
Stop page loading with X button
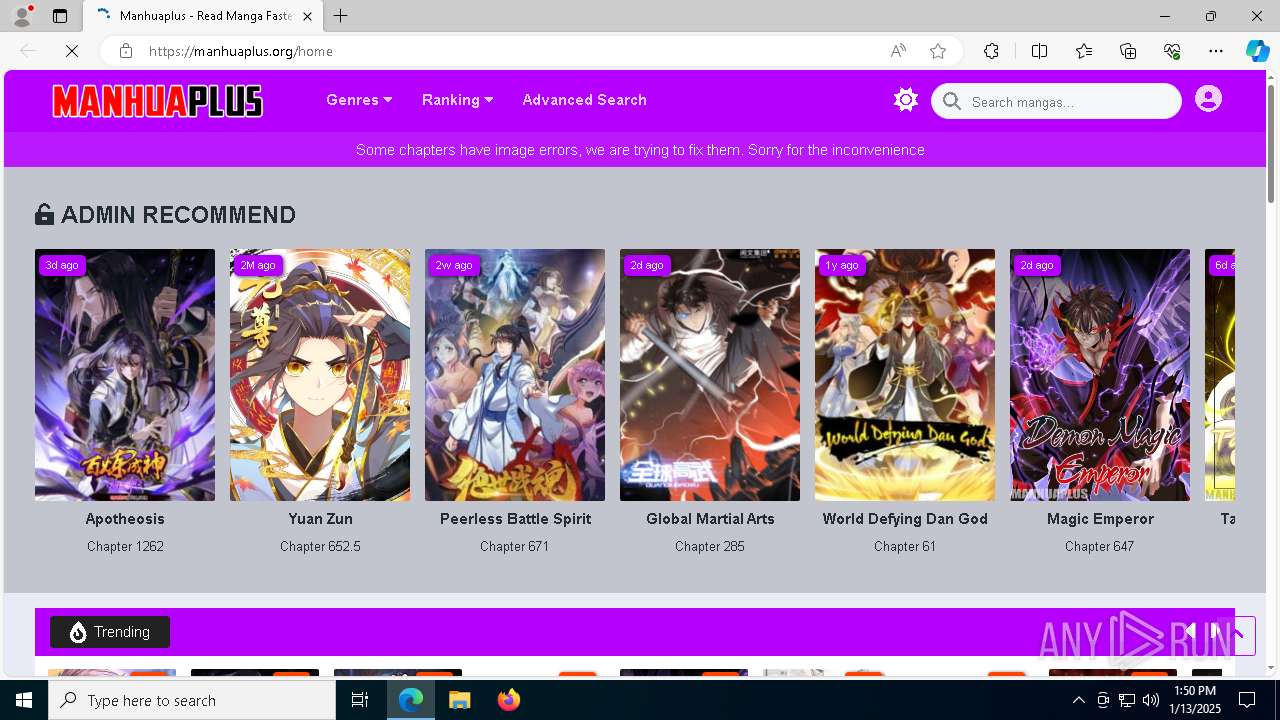coord(72,51)
